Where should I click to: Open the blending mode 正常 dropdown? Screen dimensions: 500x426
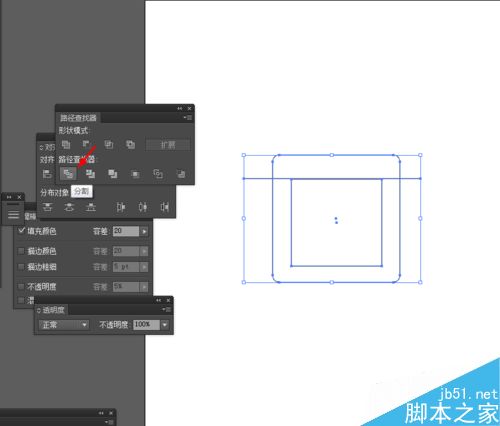[x=64, y=325]
